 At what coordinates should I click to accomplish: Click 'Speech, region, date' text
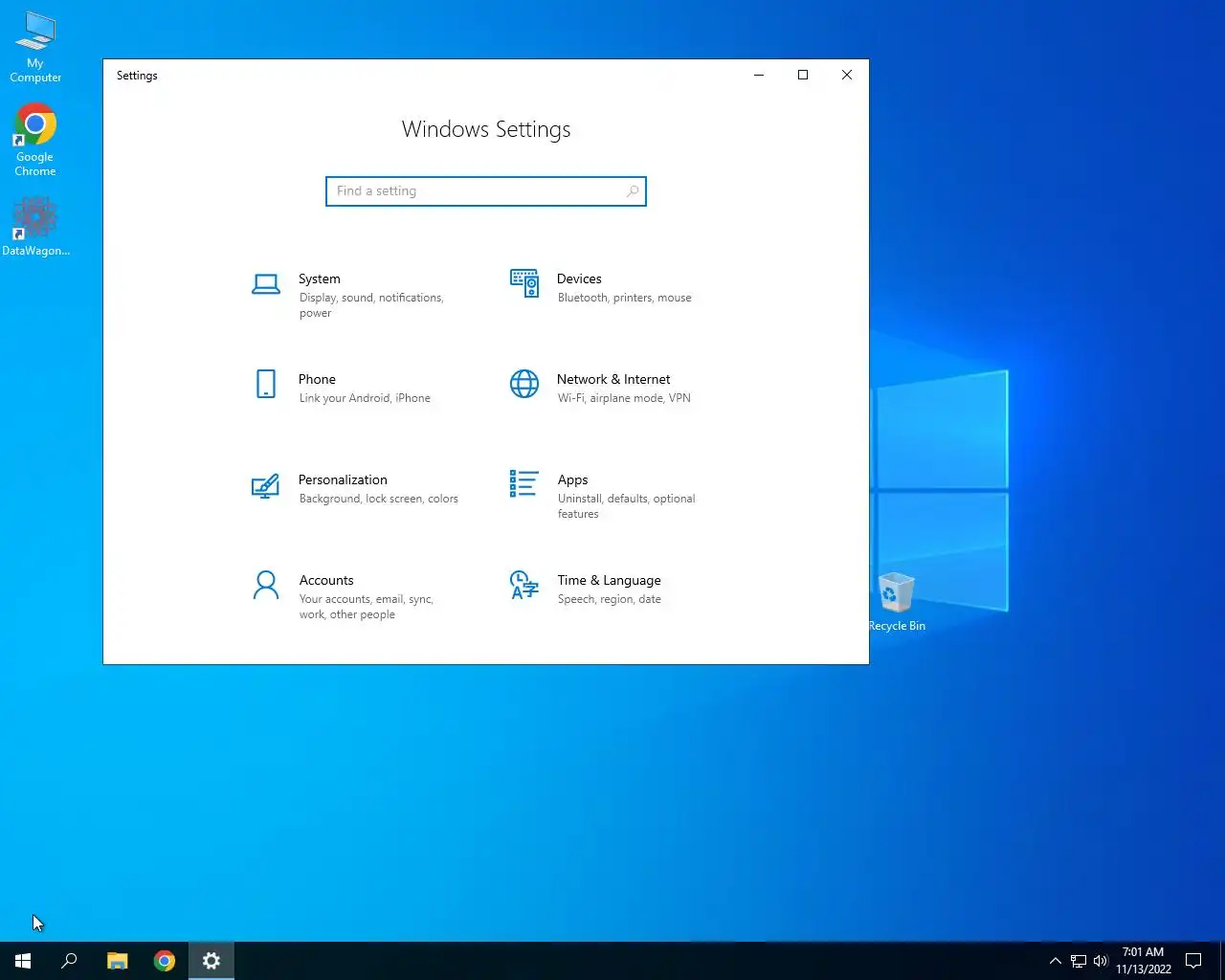click(x=609, y=599)
